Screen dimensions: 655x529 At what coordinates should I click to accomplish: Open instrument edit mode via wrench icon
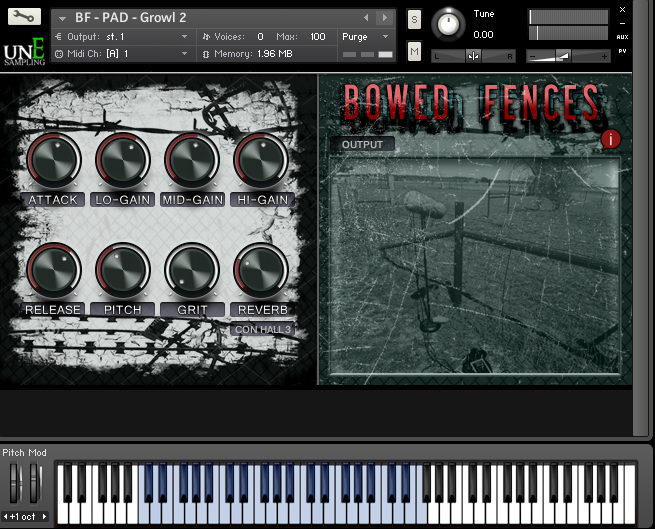click(x=24, y=17)
